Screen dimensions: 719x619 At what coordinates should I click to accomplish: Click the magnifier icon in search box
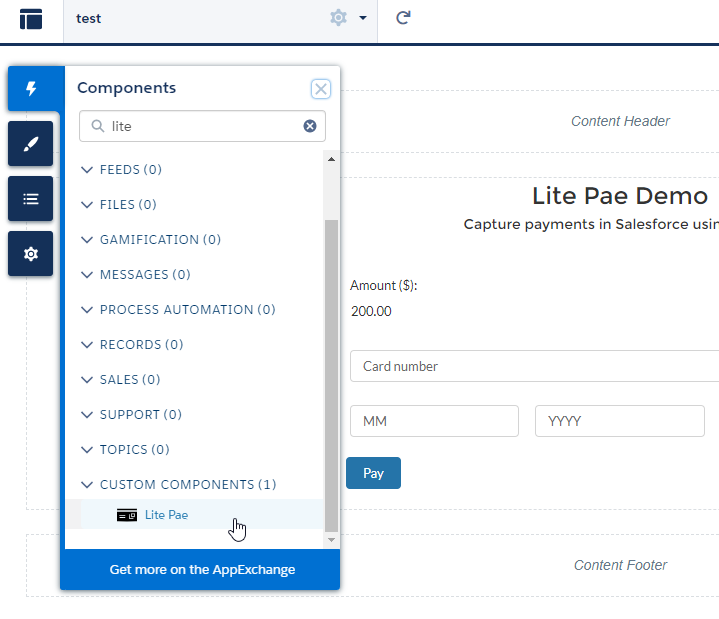click(97, 126)
